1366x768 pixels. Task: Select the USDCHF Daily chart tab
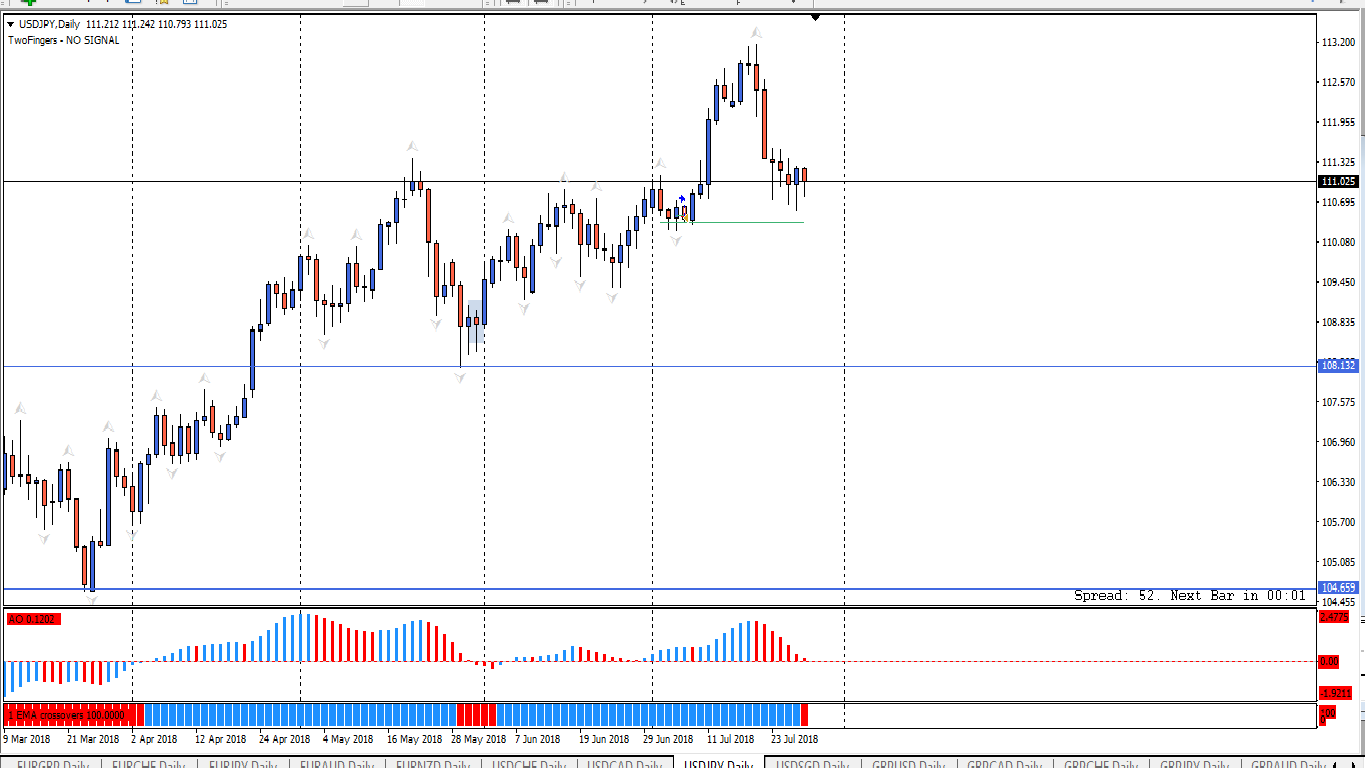[x=528, y=762]
